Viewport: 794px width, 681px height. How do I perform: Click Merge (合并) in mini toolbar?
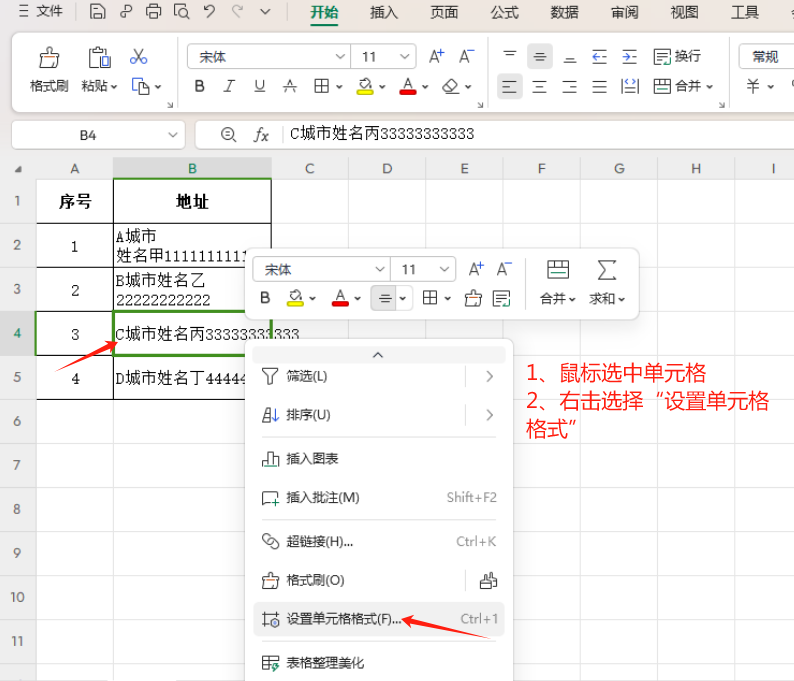(558, 283)
